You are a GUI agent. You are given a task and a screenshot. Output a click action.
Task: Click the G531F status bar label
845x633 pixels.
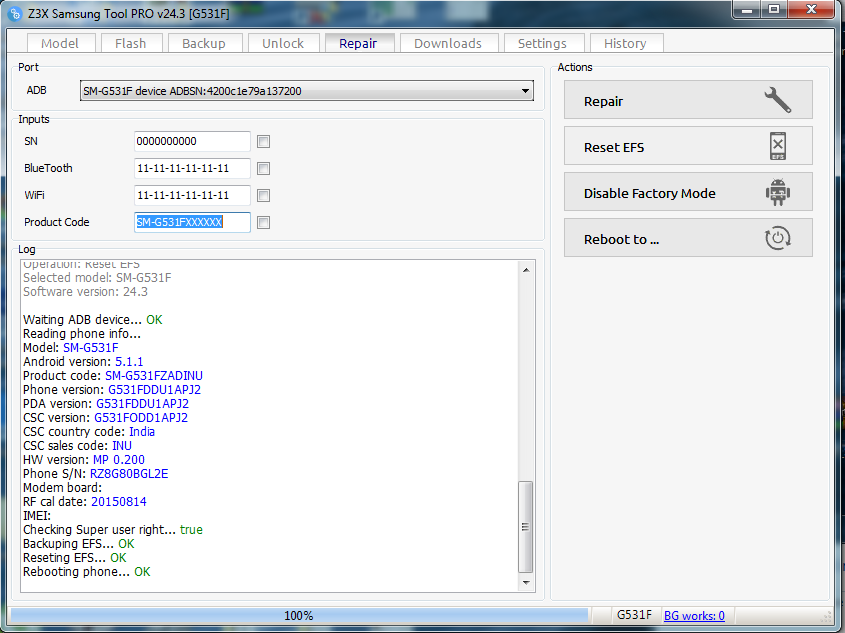[634, 615]
